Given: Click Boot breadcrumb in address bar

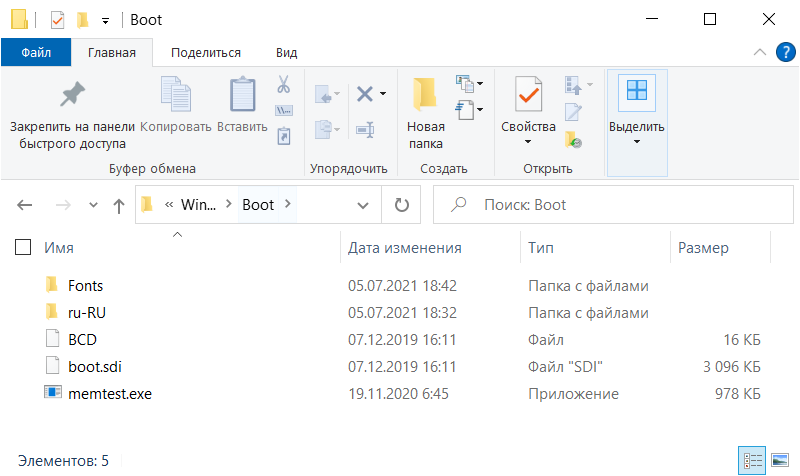Looking at the screenshot, I should 258,205.
